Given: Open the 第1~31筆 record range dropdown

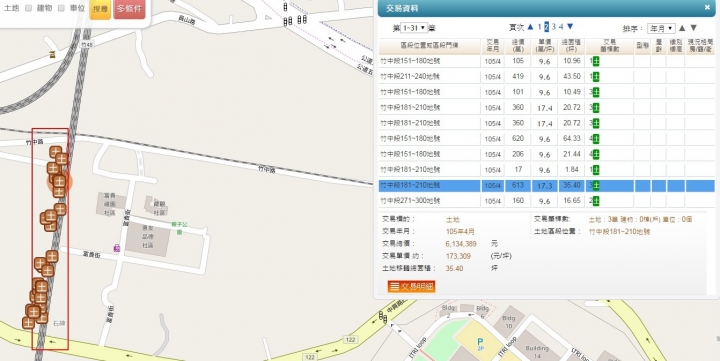Looking at the screenshot, I should tap(414, 28).
